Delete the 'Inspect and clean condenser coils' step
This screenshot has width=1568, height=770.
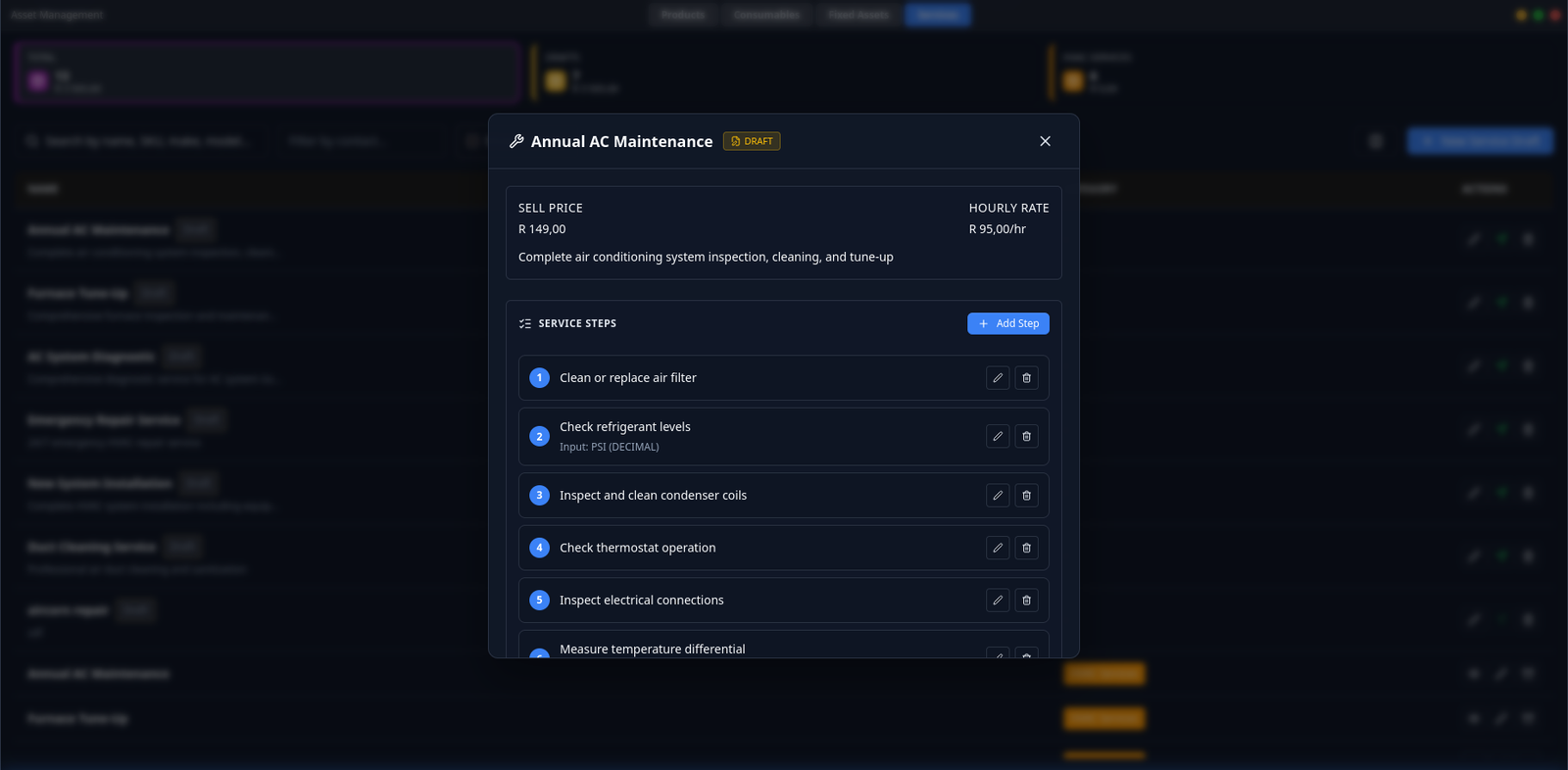[1026, 496]
